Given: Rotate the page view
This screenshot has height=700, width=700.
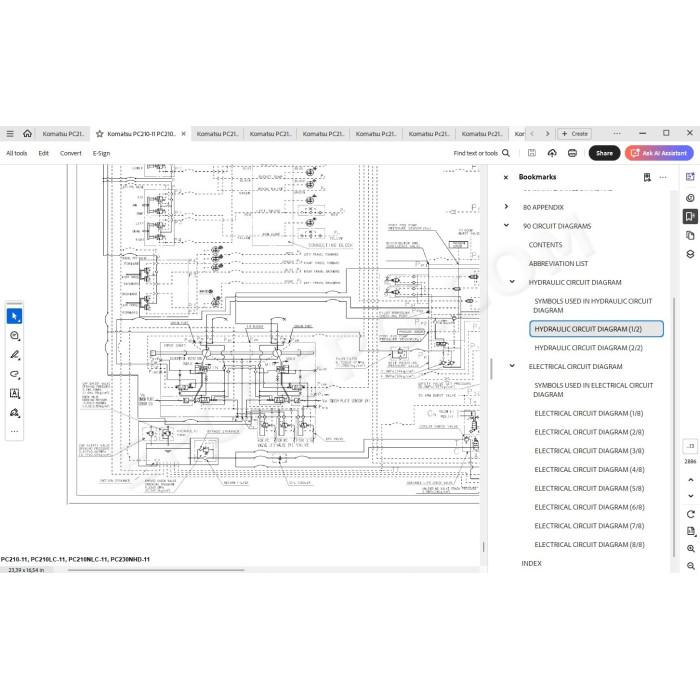Looking at the screenshot, I should pyautogui.click(x=691, y=514).
